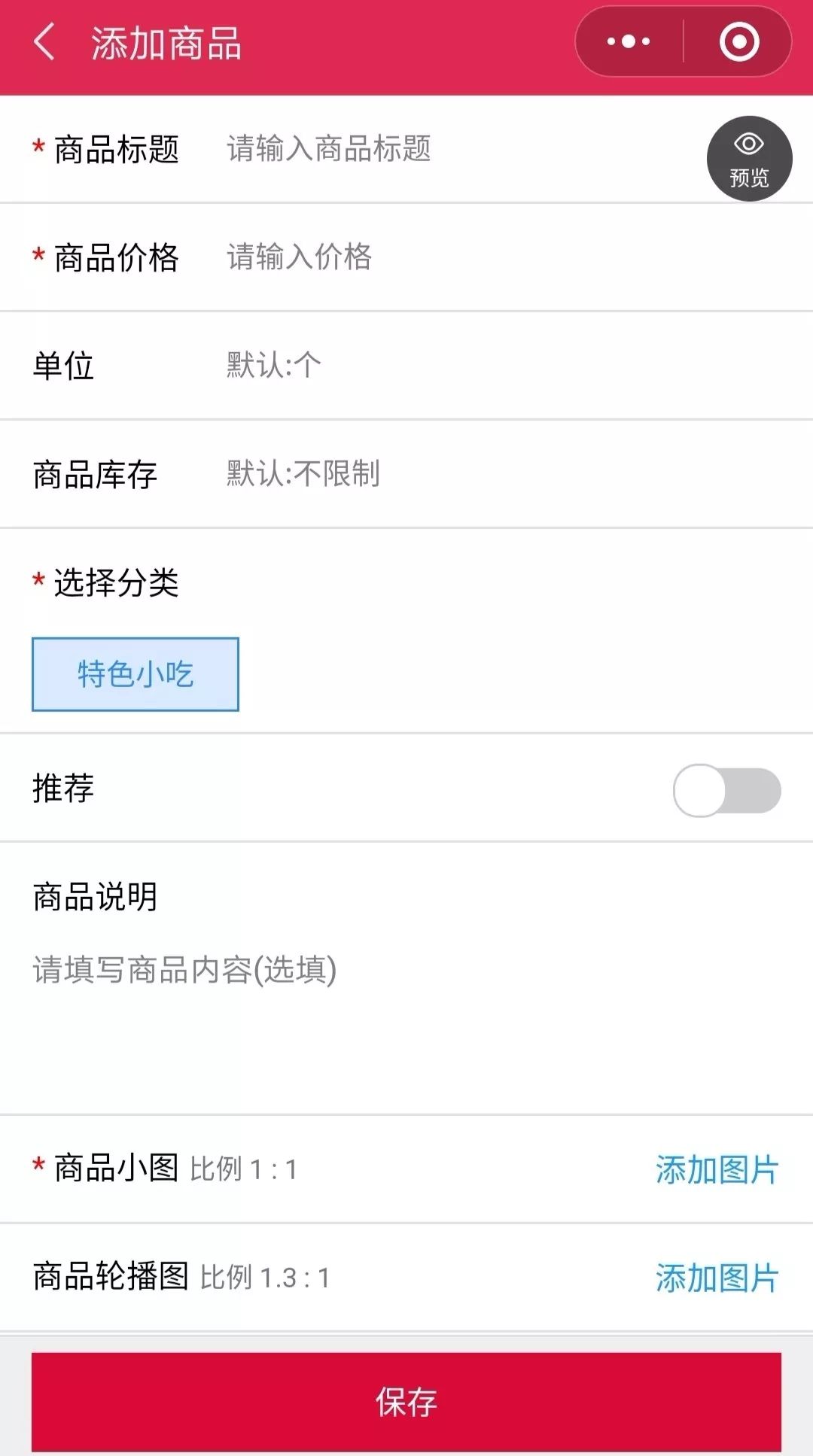Click the 请输入价格 price field
This screenshot has height=1456, width=813.
coord(452,257)
